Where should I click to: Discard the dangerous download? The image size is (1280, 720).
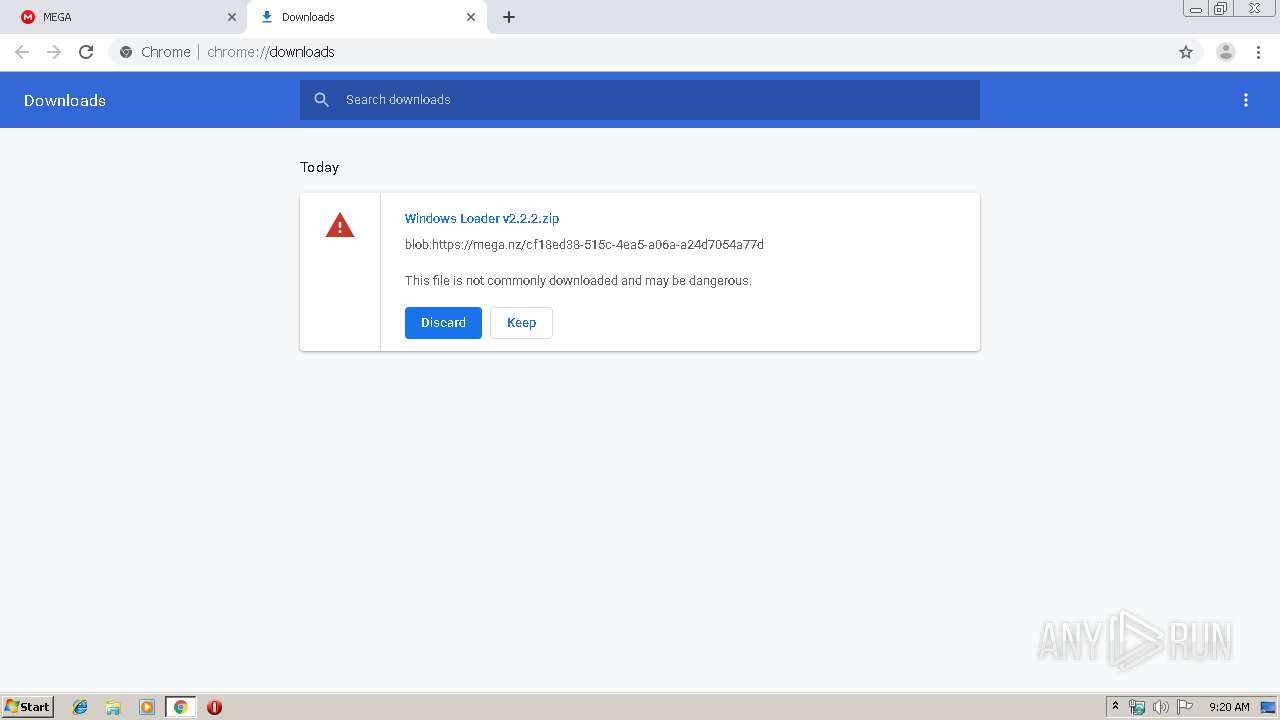point(443,323)
